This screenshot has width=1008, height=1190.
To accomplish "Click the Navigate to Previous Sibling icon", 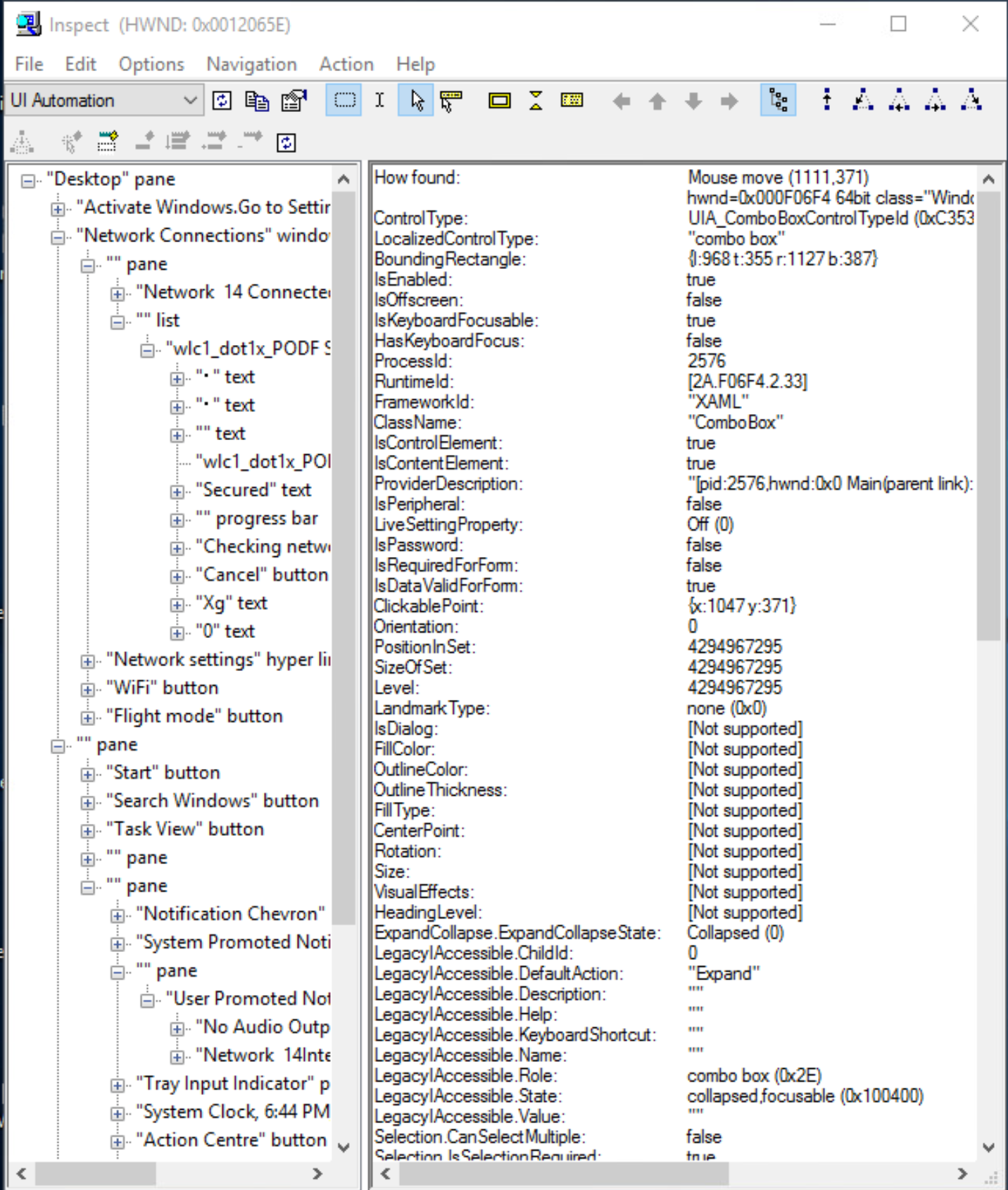I will [899, 101].
